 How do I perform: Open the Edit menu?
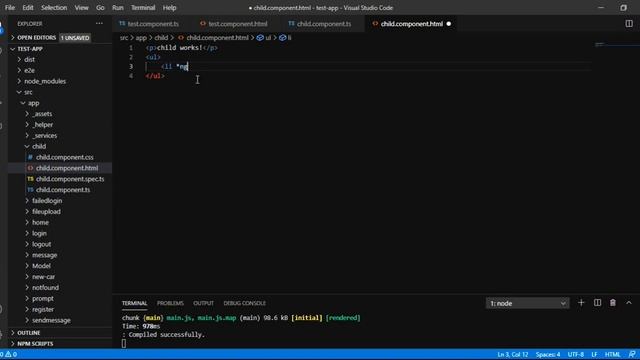(x=28, y=8)
